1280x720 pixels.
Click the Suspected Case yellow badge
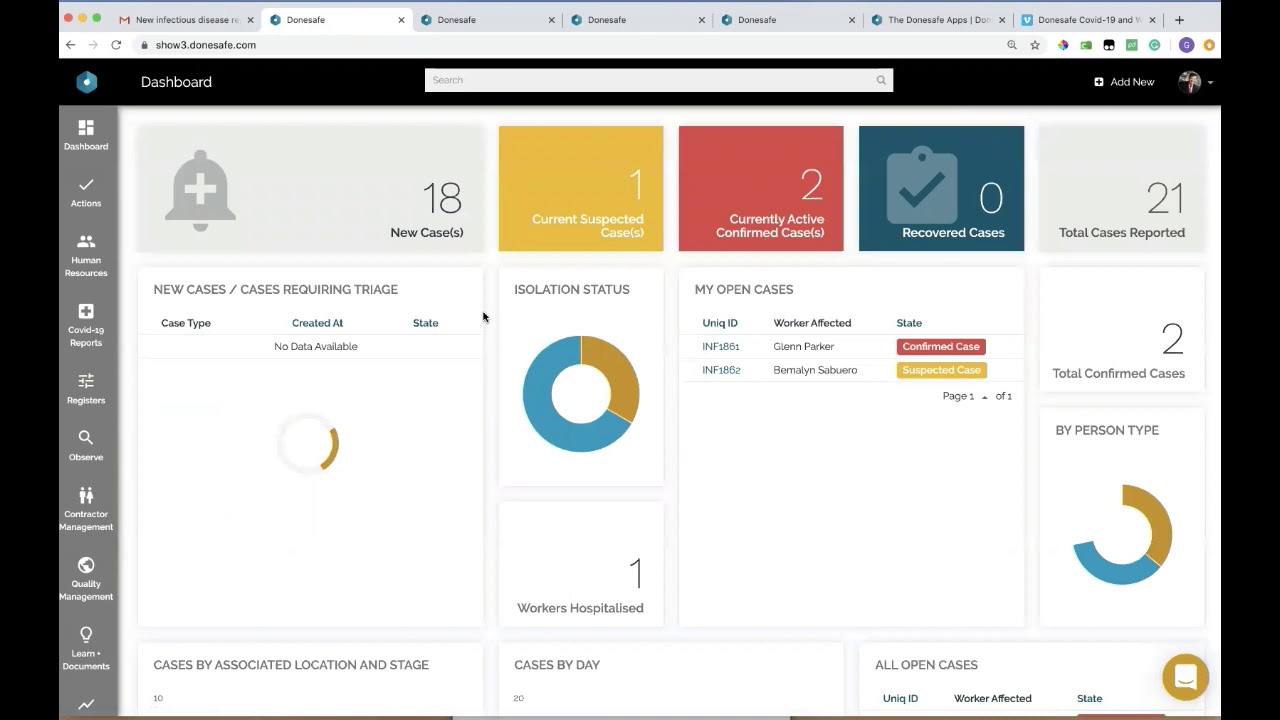pos(941,370)
